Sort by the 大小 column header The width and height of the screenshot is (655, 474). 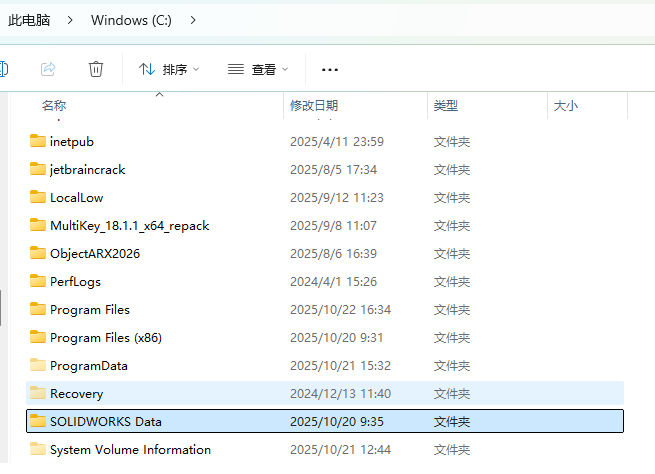[x=566, y=106]
